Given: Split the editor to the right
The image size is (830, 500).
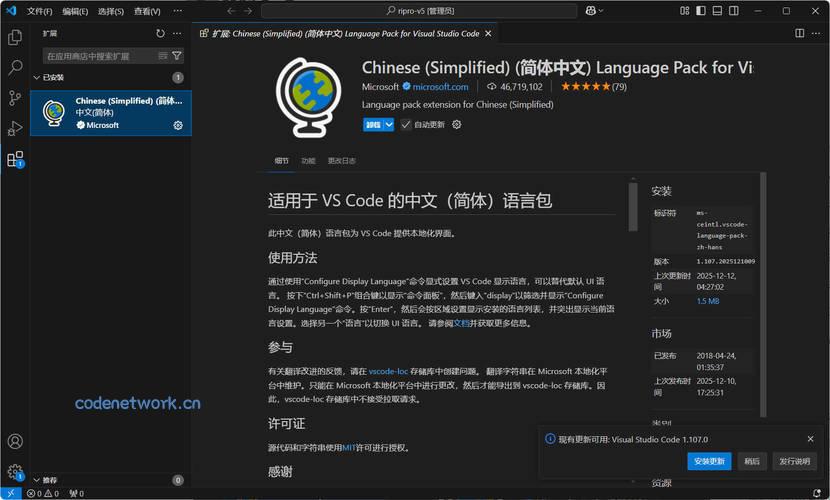Looking at the screenshot, I should [x=800, y=33].
